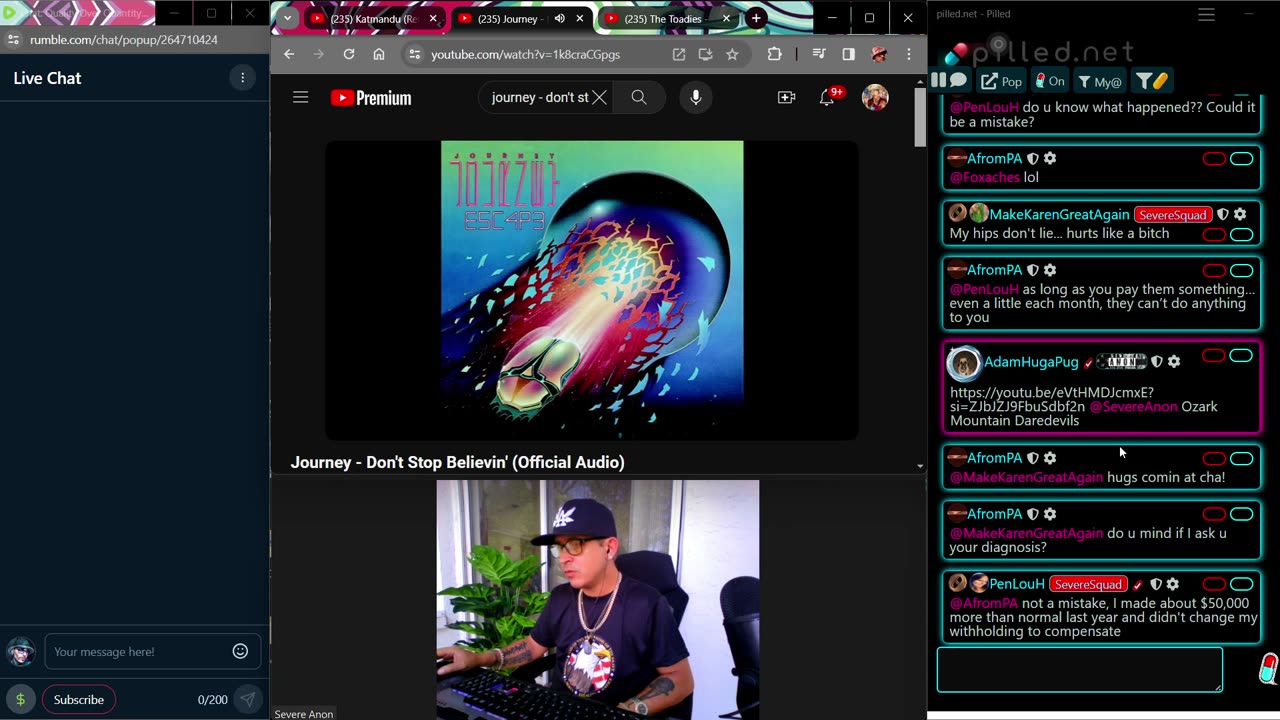
Task: Click Subscribe button in Rumble chat
Action: click(x=78, y=699)
